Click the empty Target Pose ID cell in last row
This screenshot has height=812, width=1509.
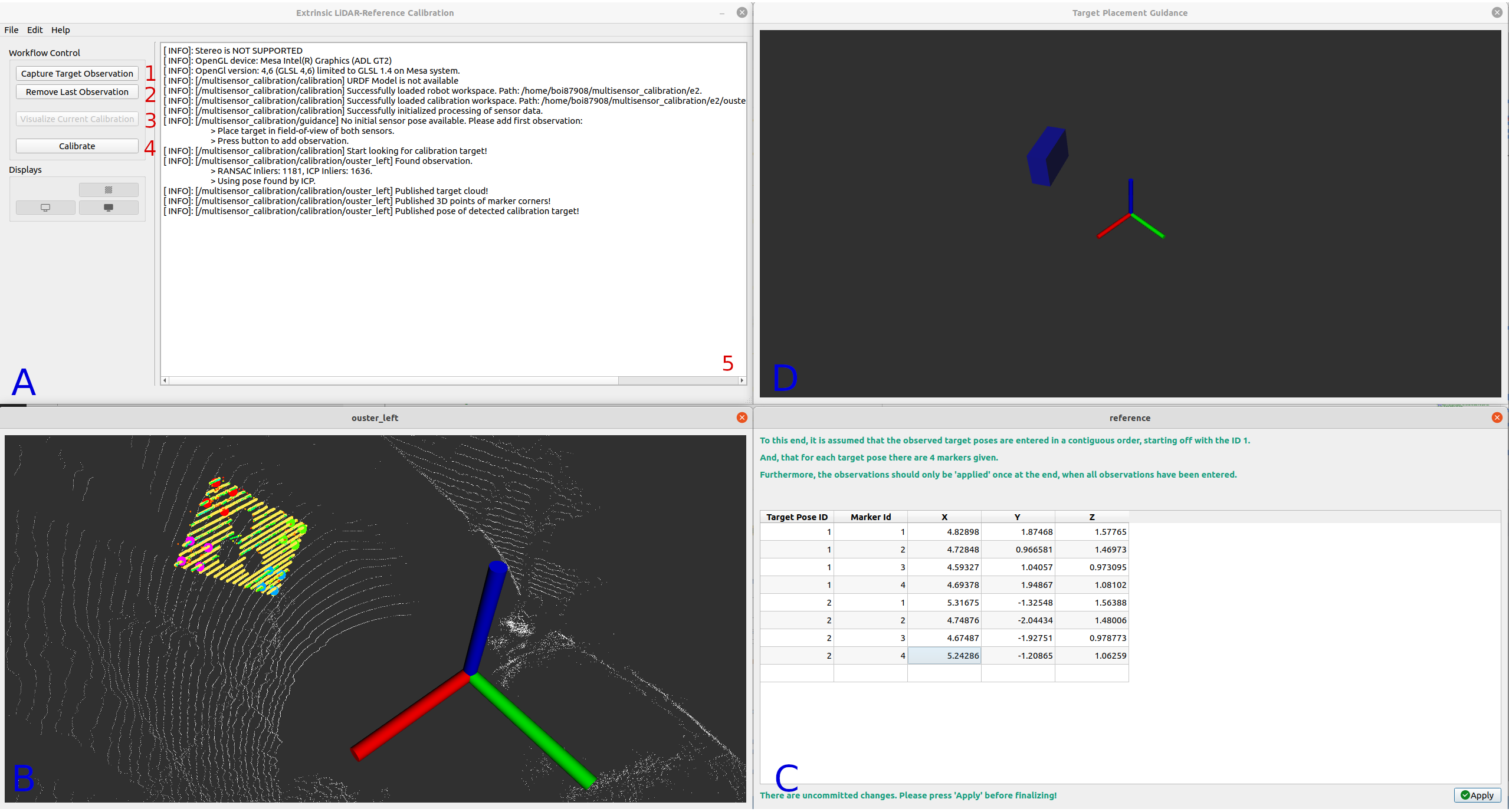[796, 673]
